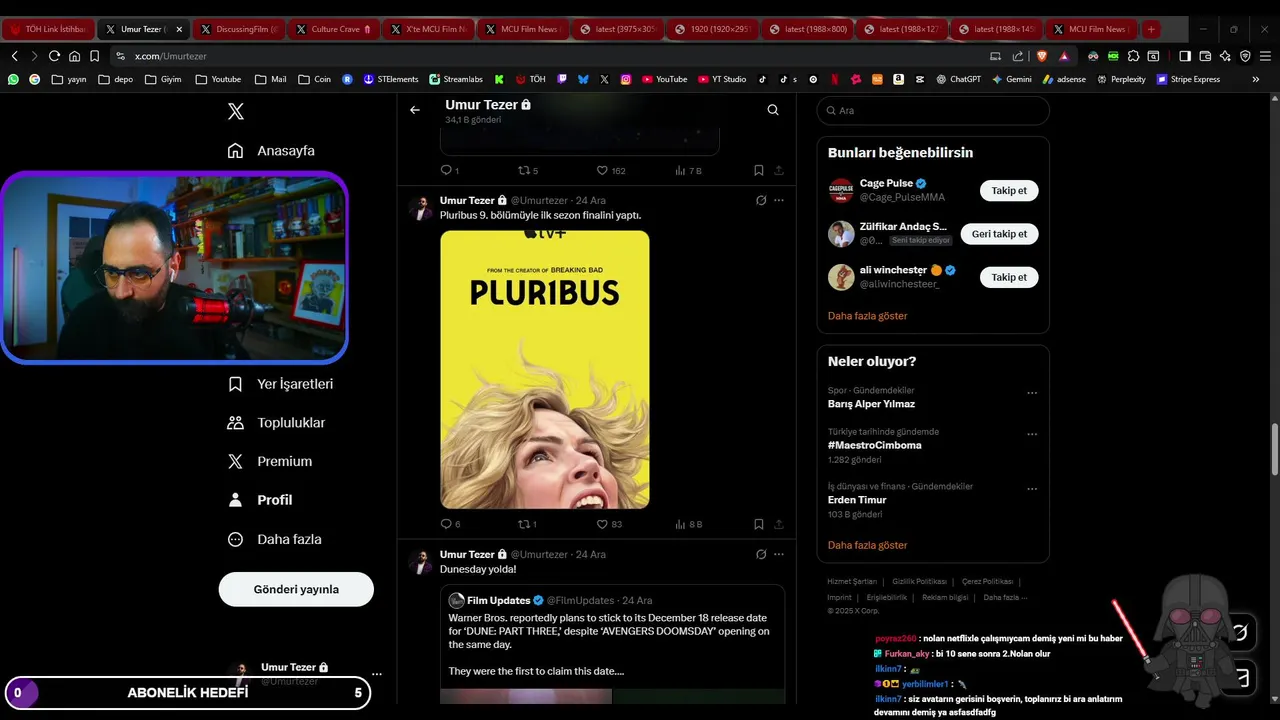Show hidden bookmarks with chevron
Screen dimensions: 1280x720
(x=1256, y=79)
